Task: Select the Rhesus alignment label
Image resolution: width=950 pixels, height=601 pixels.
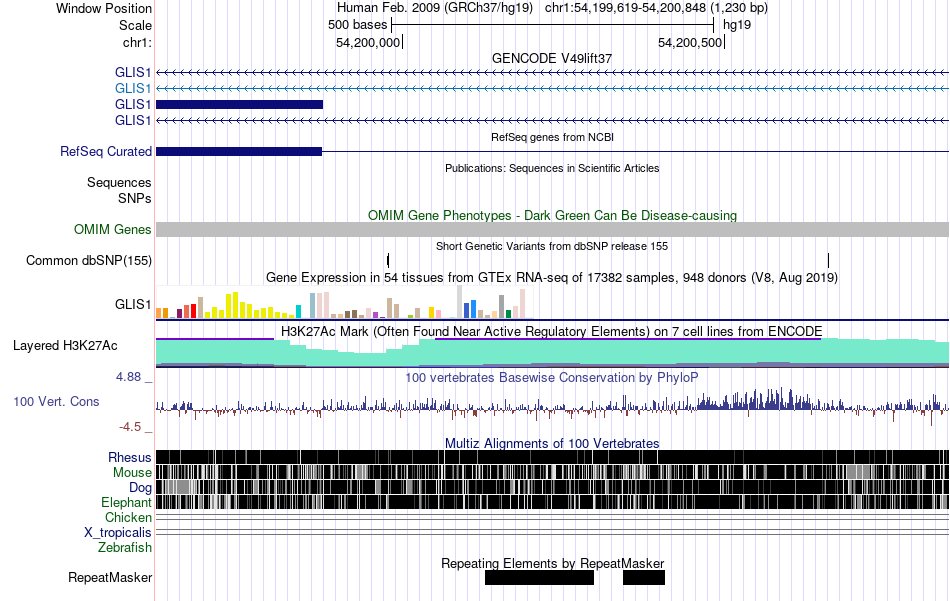Action: [x=130, y=457]
